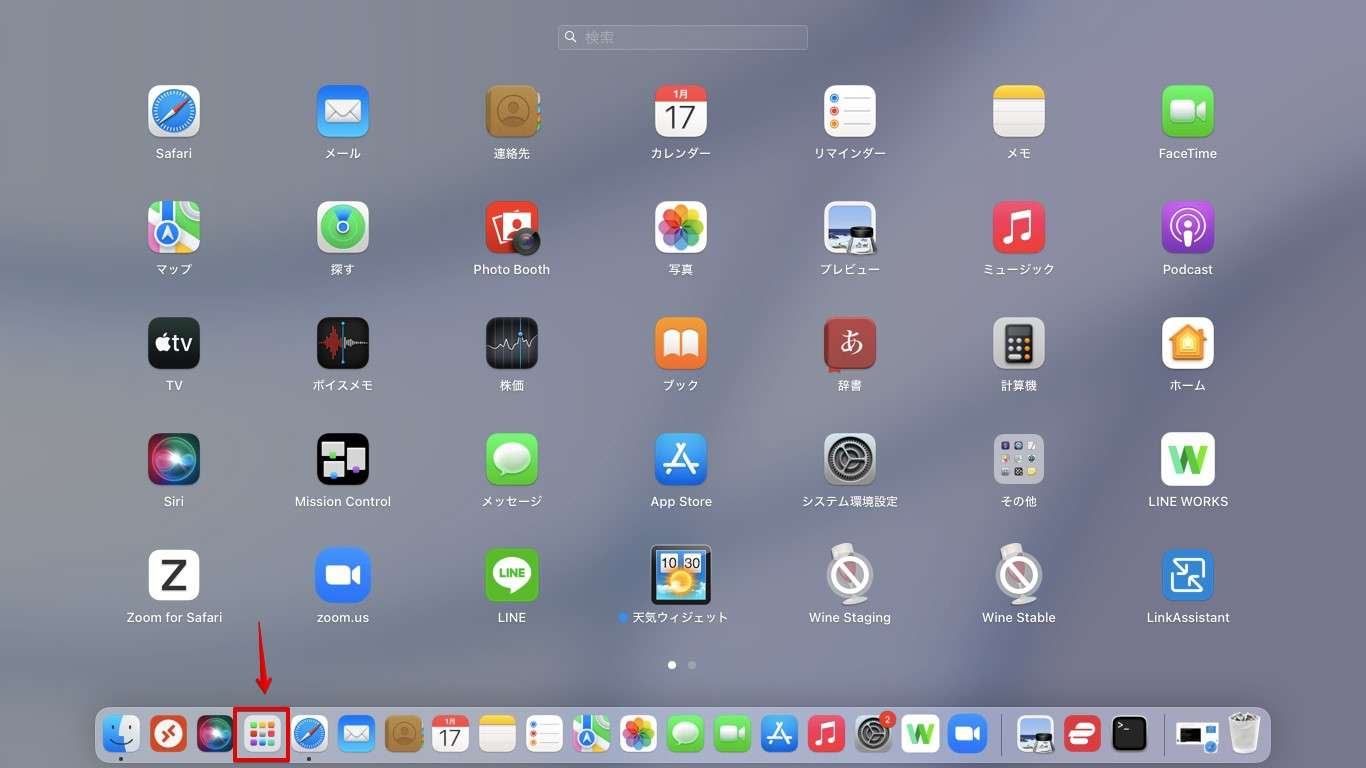Screen dimensions: 1366x768
Task: Open マップ in the Launchpad grid
Action: pyautogui.click(x=174, y=227)
